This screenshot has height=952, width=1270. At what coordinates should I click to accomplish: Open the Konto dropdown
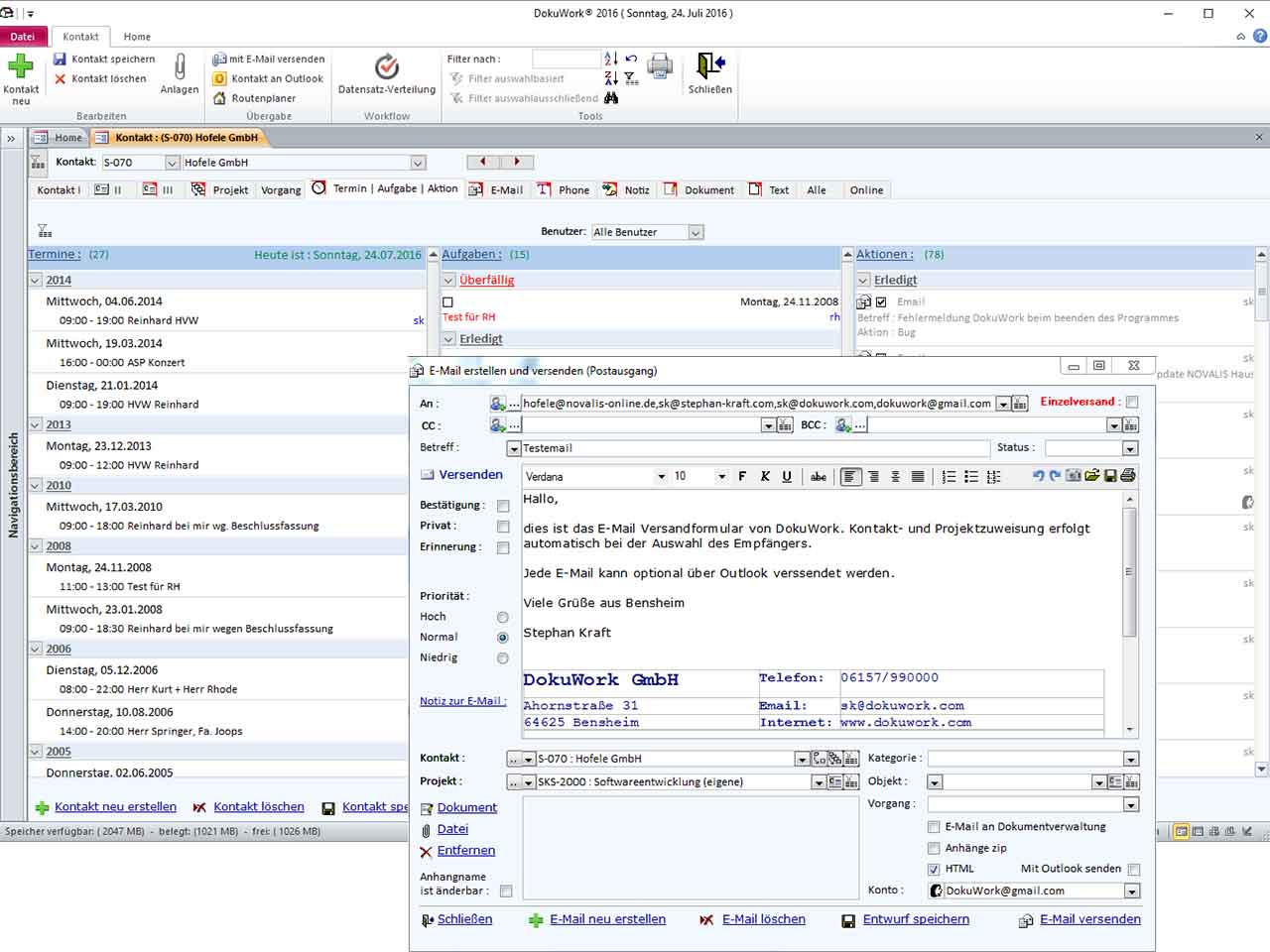tap(1130, 892)
